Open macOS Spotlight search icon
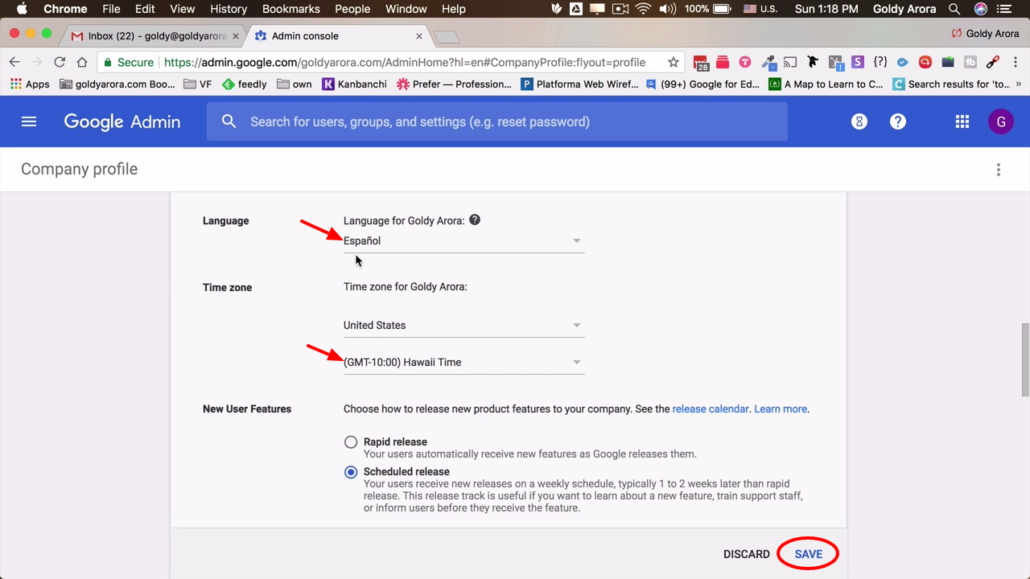 954,9
